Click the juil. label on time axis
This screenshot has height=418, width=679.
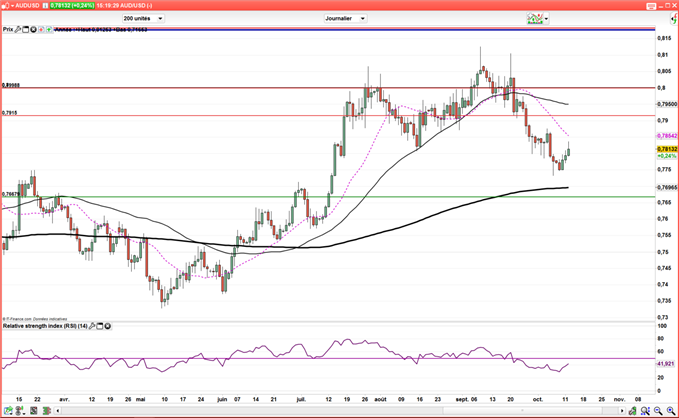coord(301,399)
